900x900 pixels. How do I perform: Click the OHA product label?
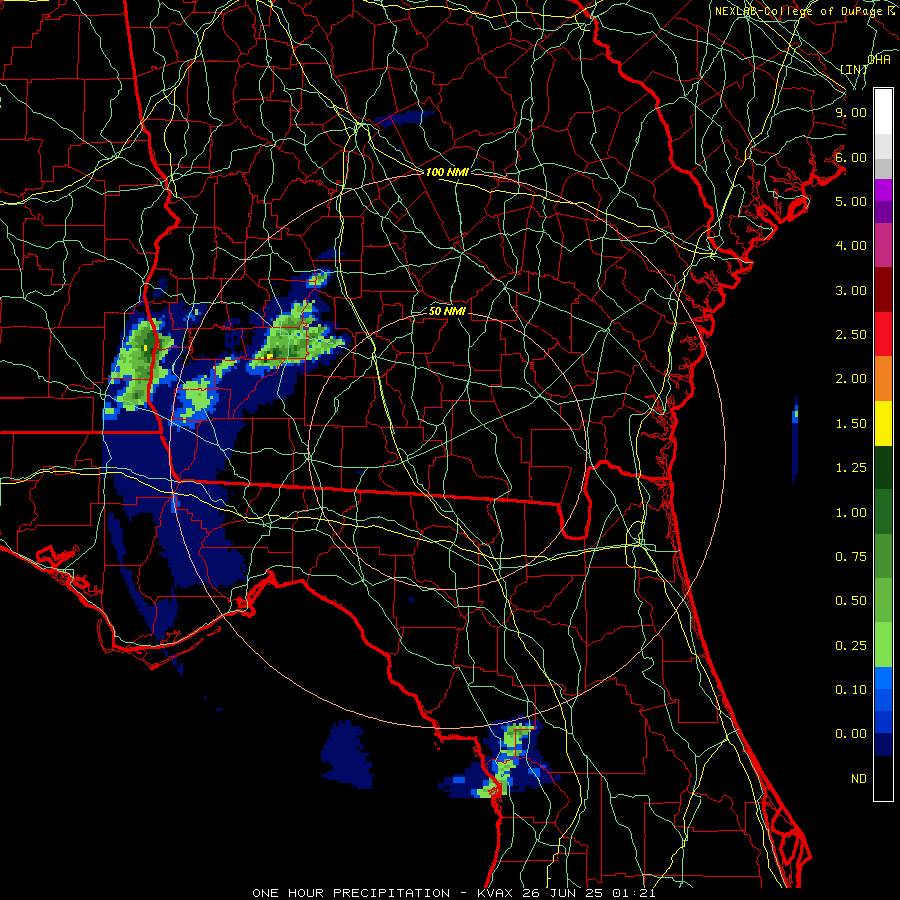(x=879, y=60)
